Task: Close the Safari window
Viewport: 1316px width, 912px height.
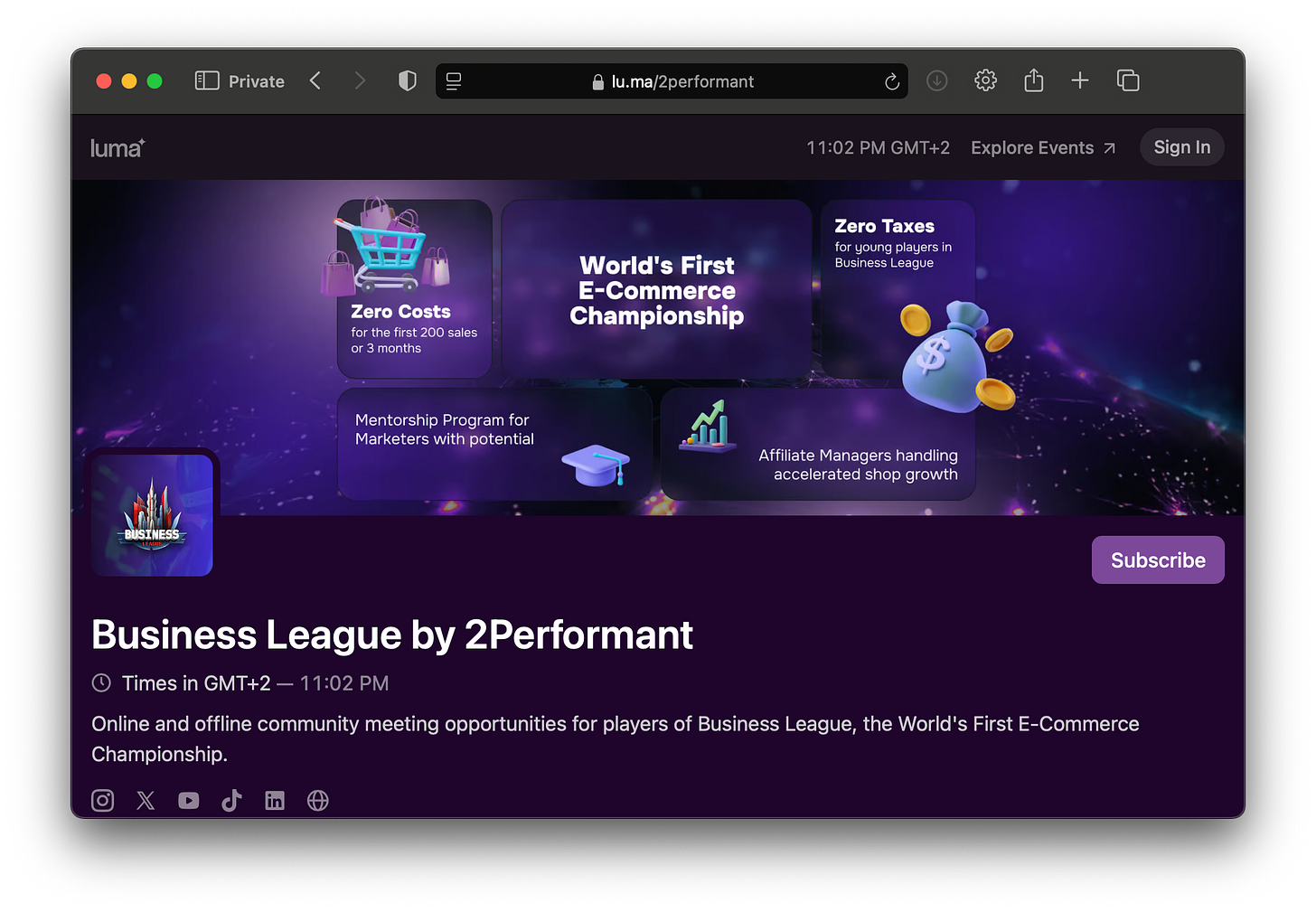Action: pyautogui.click(x=104, y=81)
